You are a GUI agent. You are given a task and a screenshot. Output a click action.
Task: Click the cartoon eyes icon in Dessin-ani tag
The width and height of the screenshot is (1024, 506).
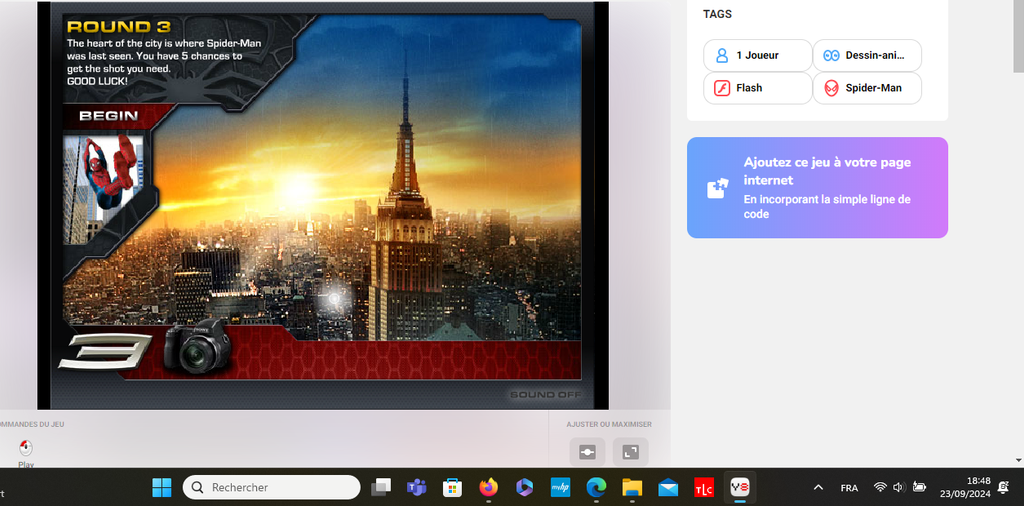[x=831, y=55]
